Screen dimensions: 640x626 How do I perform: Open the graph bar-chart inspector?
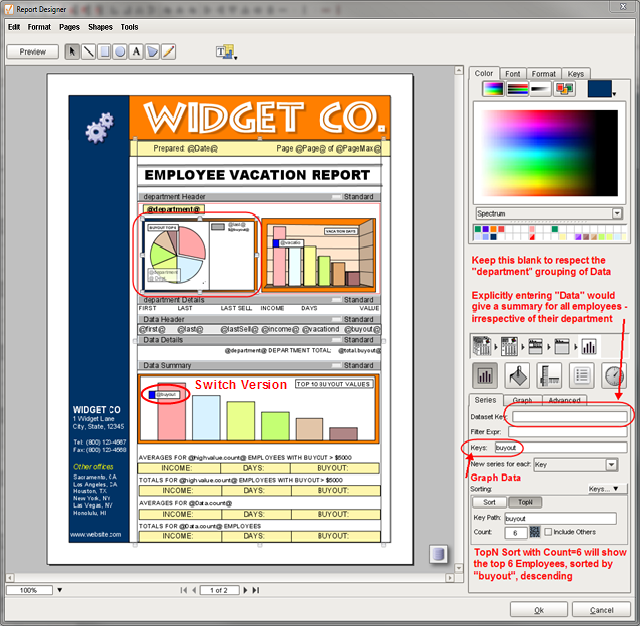[485, 375]
